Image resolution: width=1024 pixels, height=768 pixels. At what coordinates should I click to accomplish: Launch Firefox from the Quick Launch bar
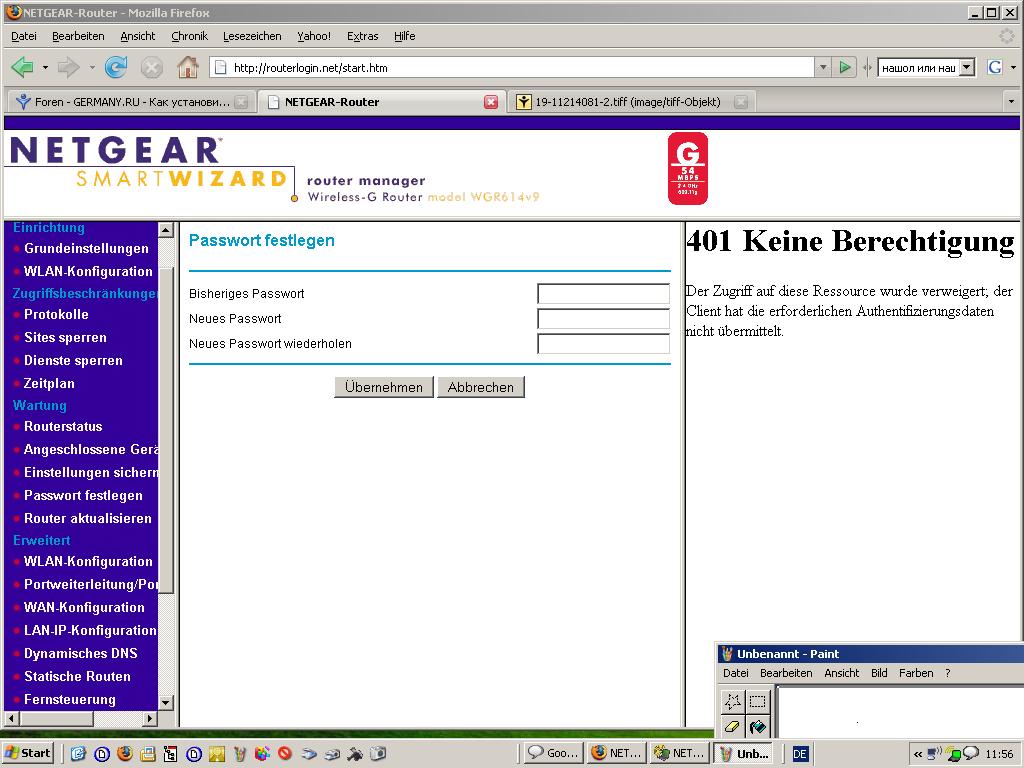point(125,754)
